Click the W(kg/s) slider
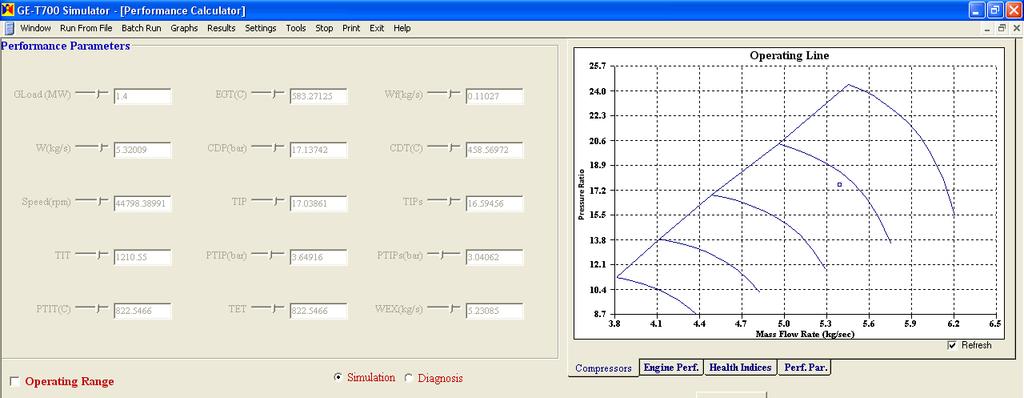The image size is (1024, 398). click(92, 148)
